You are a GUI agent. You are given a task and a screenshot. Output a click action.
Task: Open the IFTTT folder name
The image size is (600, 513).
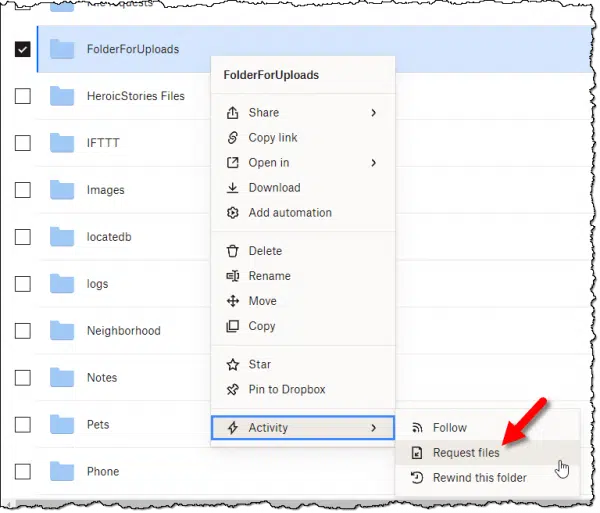[103, 143]
